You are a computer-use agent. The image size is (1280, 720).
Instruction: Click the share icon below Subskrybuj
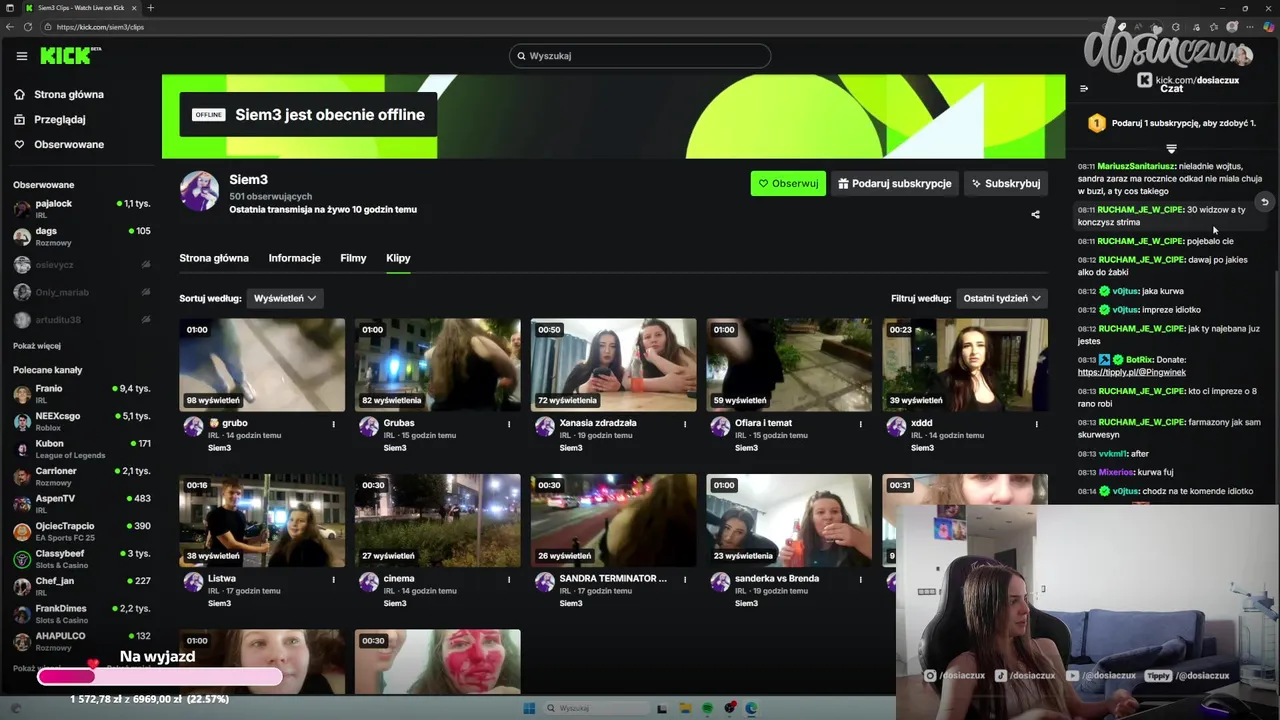pos(1035,214)
